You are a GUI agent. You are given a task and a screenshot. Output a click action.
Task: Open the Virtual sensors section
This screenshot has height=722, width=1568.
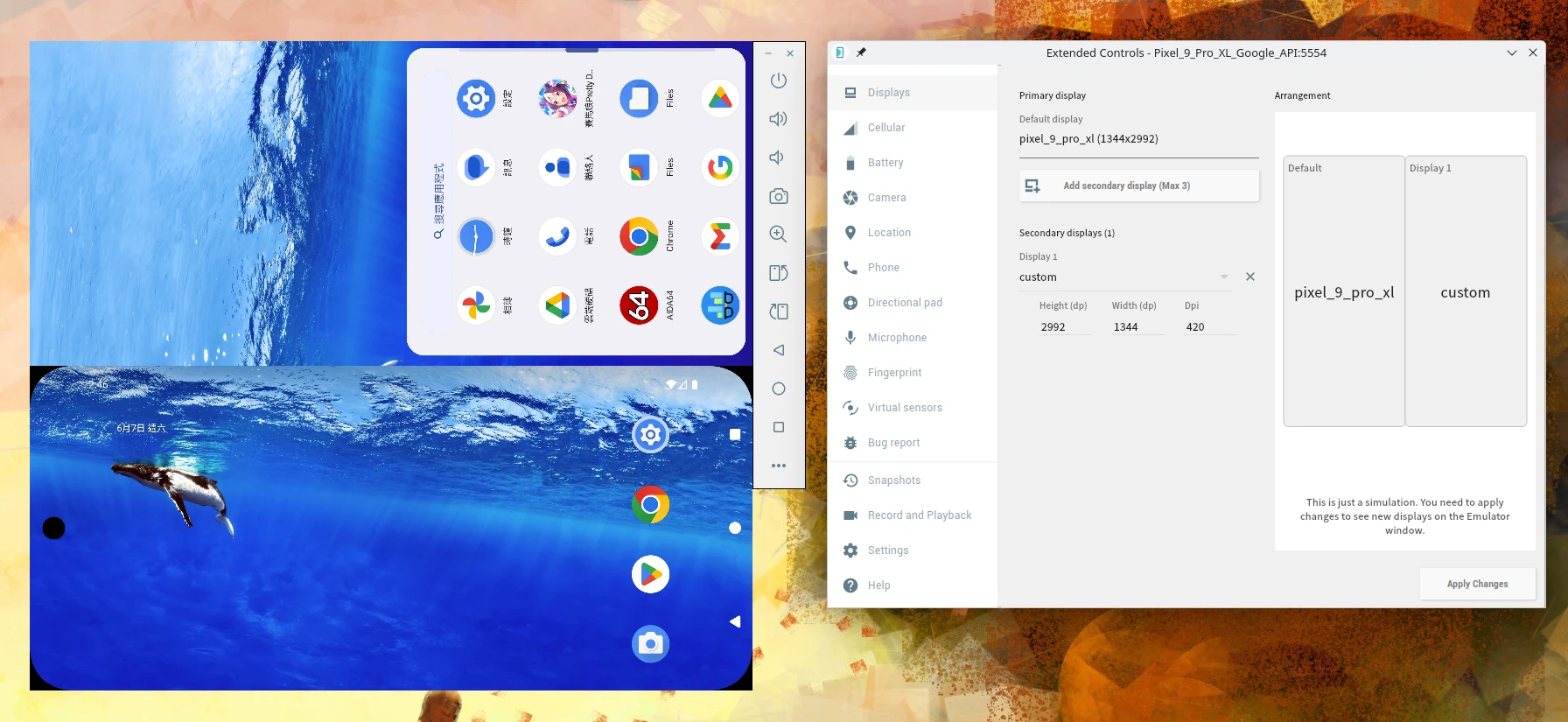pyautogui.click(x=905, y=408)
